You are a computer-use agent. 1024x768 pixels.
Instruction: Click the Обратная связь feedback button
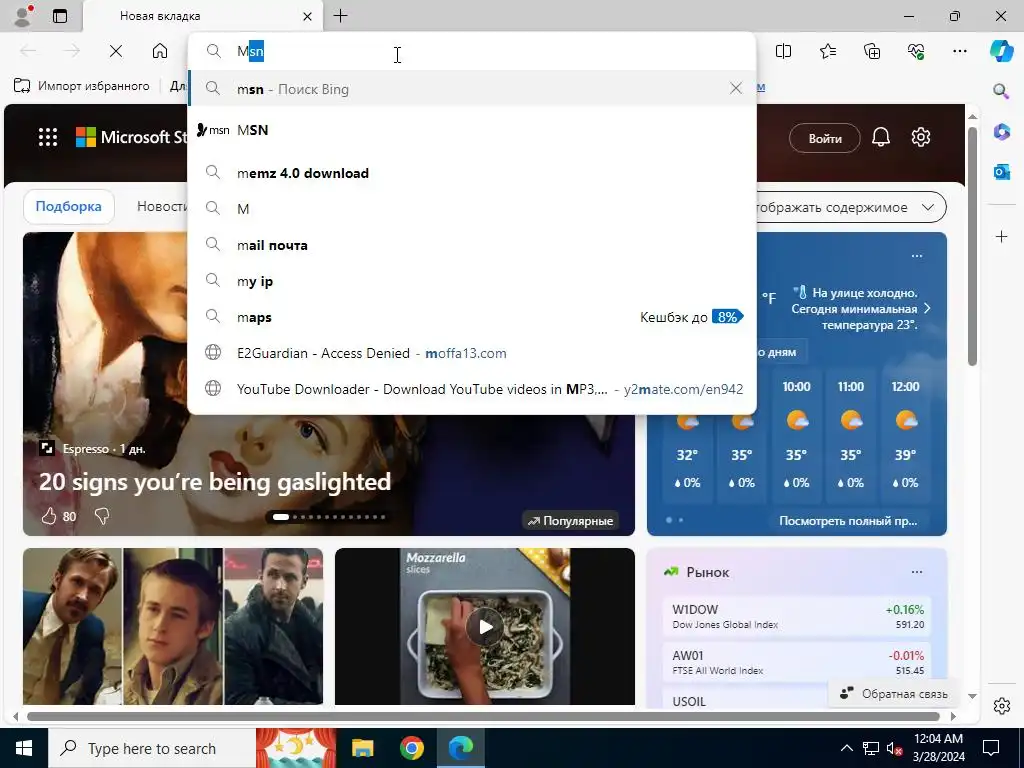pos(893,694)
